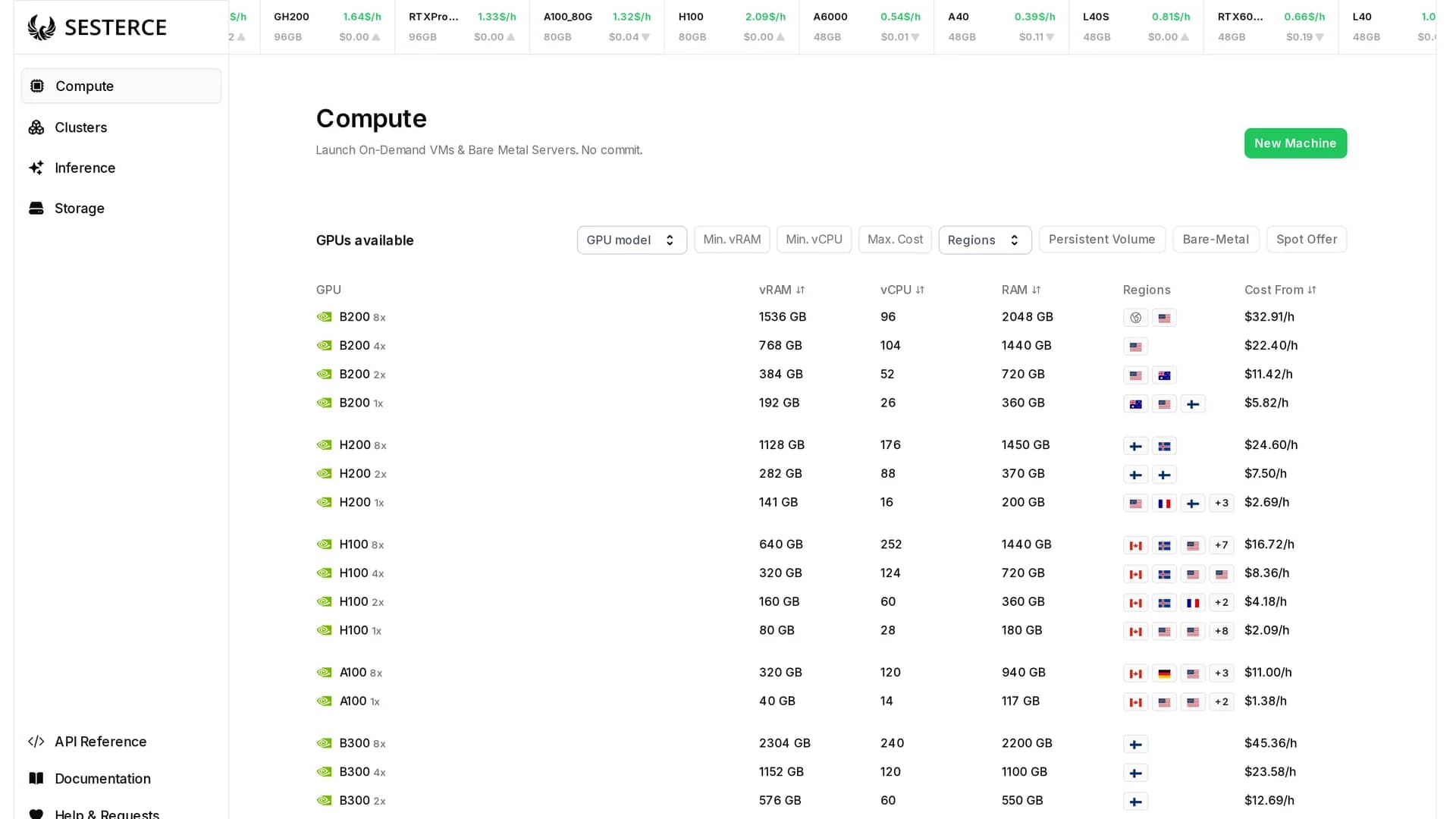The width and height of the screenshot is (1456, 819).
Task: Select the B300 2x GPU row
Action: [831, 801]
